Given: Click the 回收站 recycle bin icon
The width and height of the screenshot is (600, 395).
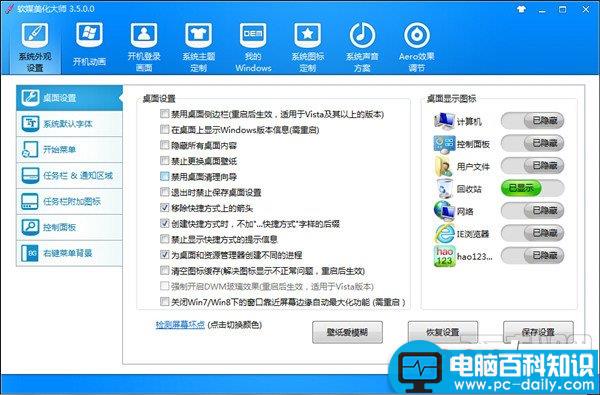Looking at the screenshot, I should (x=445, y=189).
